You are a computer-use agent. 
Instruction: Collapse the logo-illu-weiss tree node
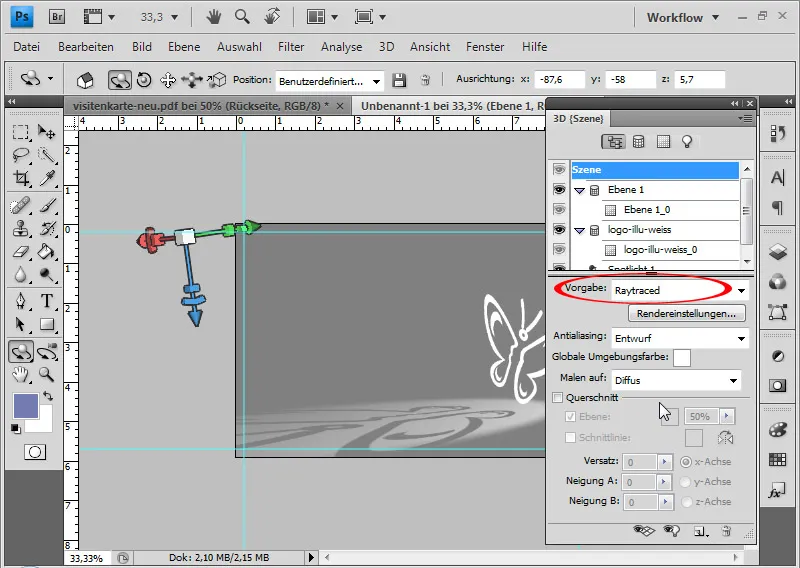(x=579, y=231)
